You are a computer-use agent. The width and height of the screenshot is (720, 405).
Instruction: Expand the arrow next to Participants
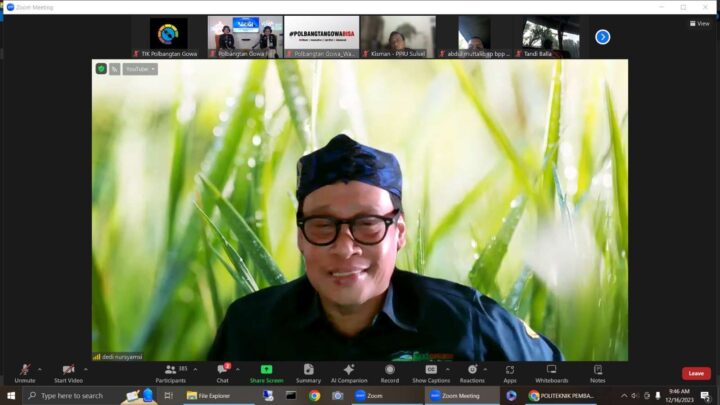196,369
